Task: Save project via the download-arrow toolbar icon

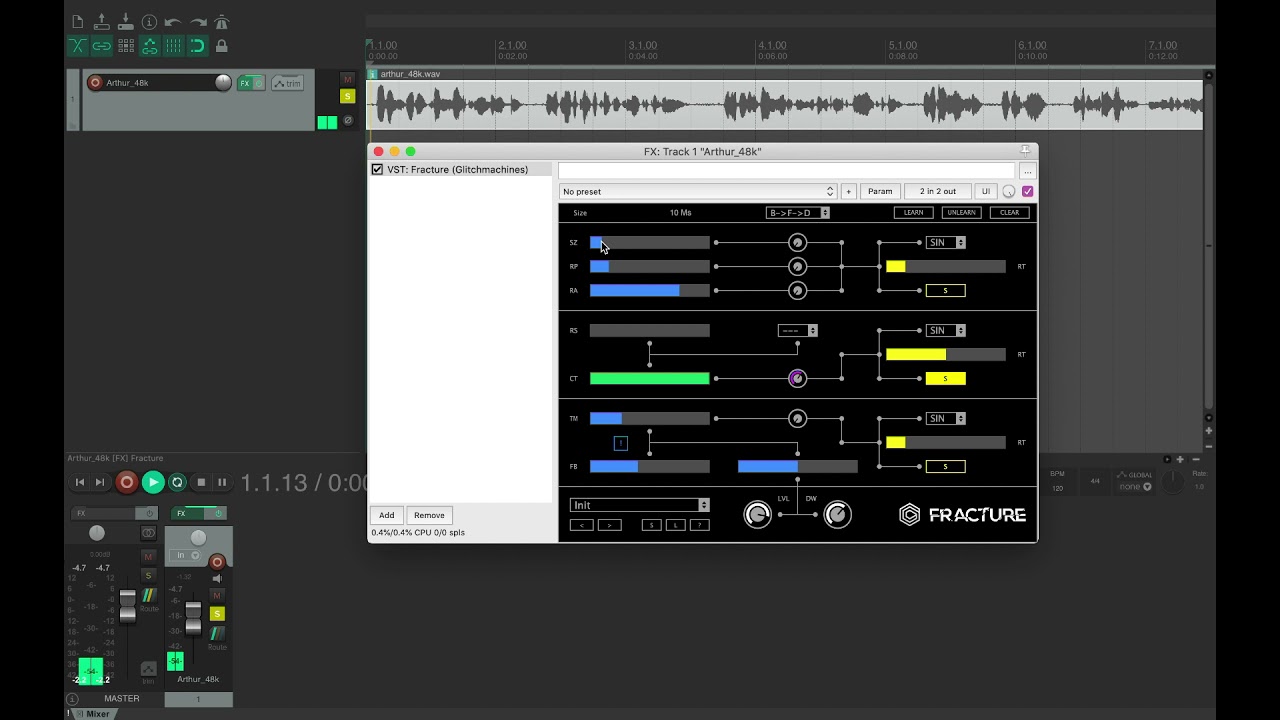Action: pos(126,22)
